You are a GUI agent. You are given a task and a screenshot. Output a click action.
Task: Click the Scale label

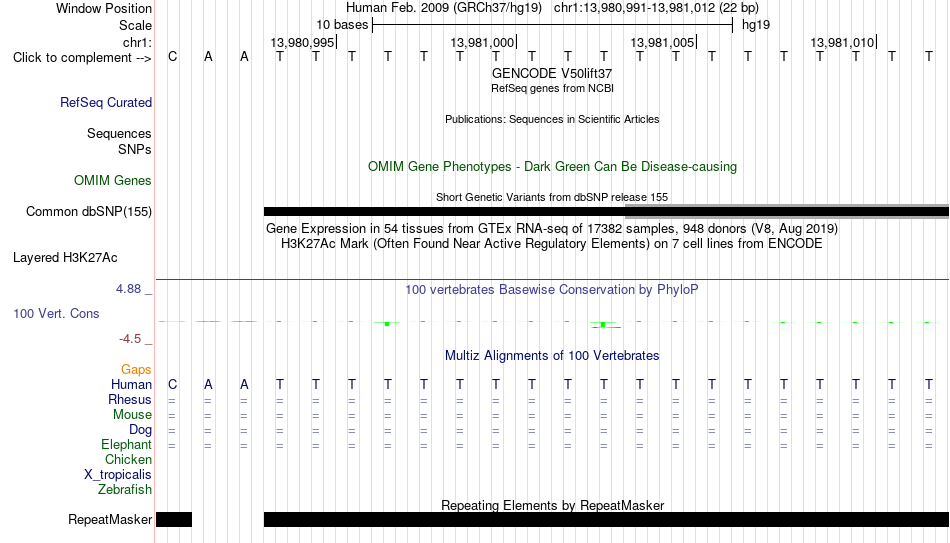pos(135,25)
